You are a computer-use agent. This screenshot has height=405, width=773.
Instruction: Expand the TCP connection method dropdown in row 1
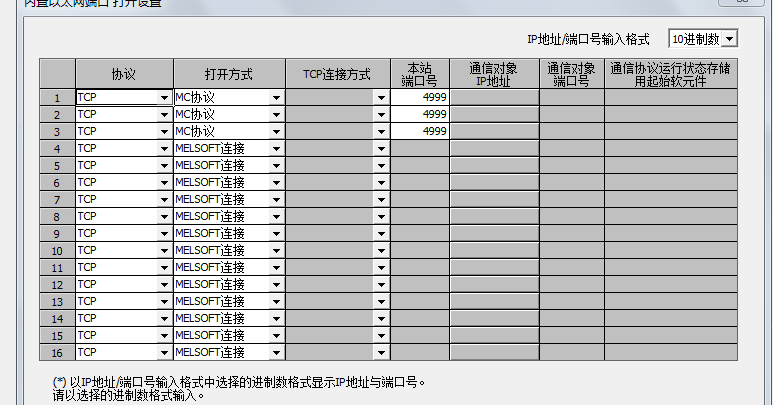380,98
